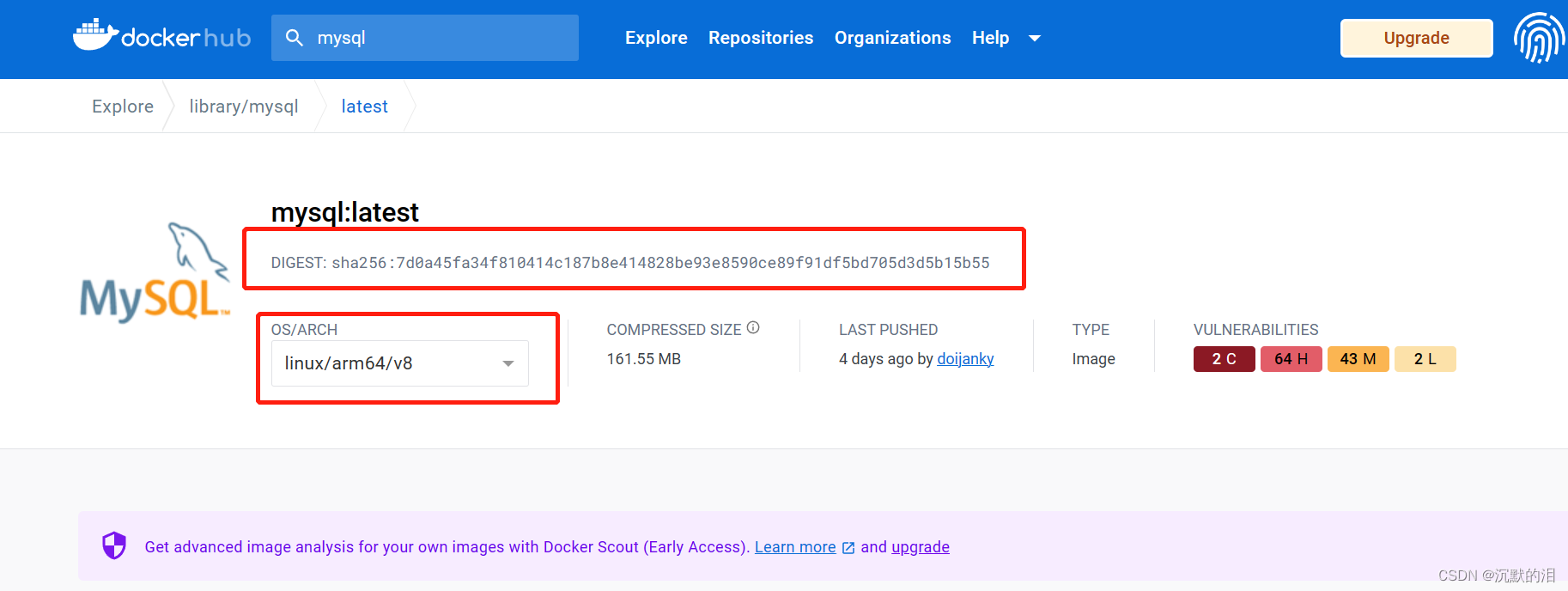Click the 2 L low vulnerabilities badge
The height and width of the screenshot is (591, 1568).
pos(1425,359)
